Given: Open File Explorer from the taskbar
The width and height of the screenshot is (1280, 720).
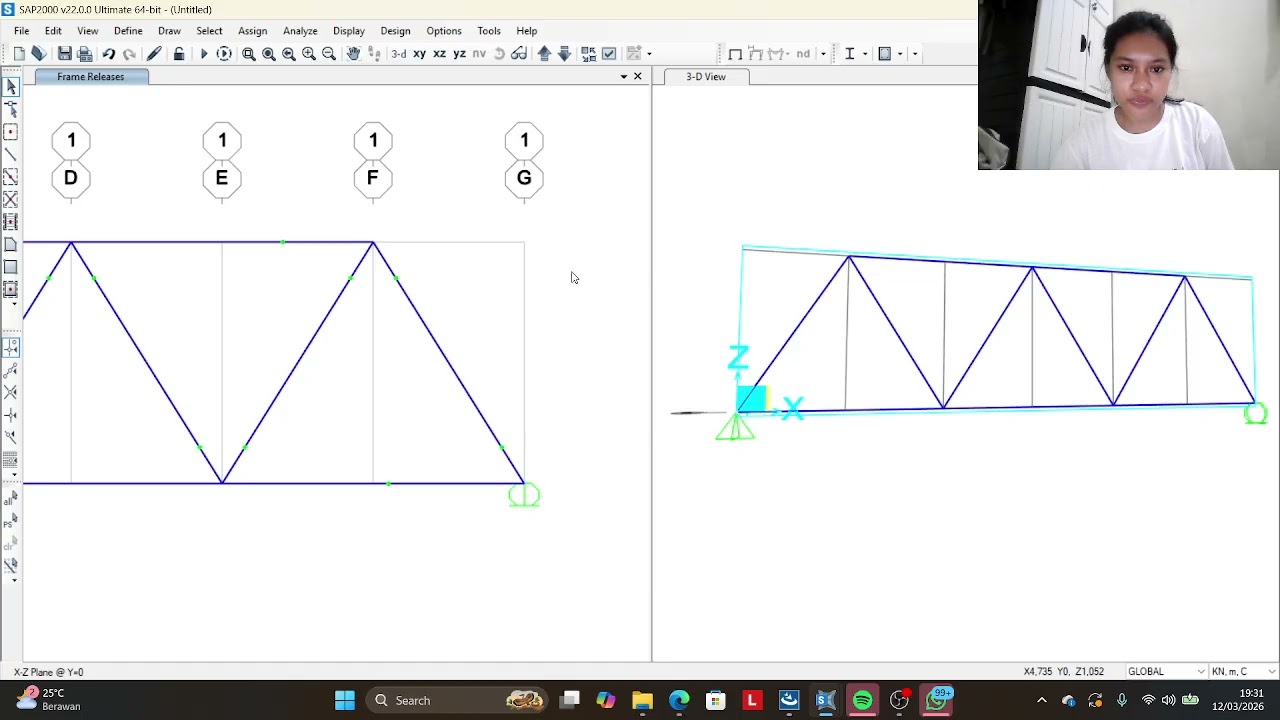Looking at the screenshot, I should click(642, 700).
